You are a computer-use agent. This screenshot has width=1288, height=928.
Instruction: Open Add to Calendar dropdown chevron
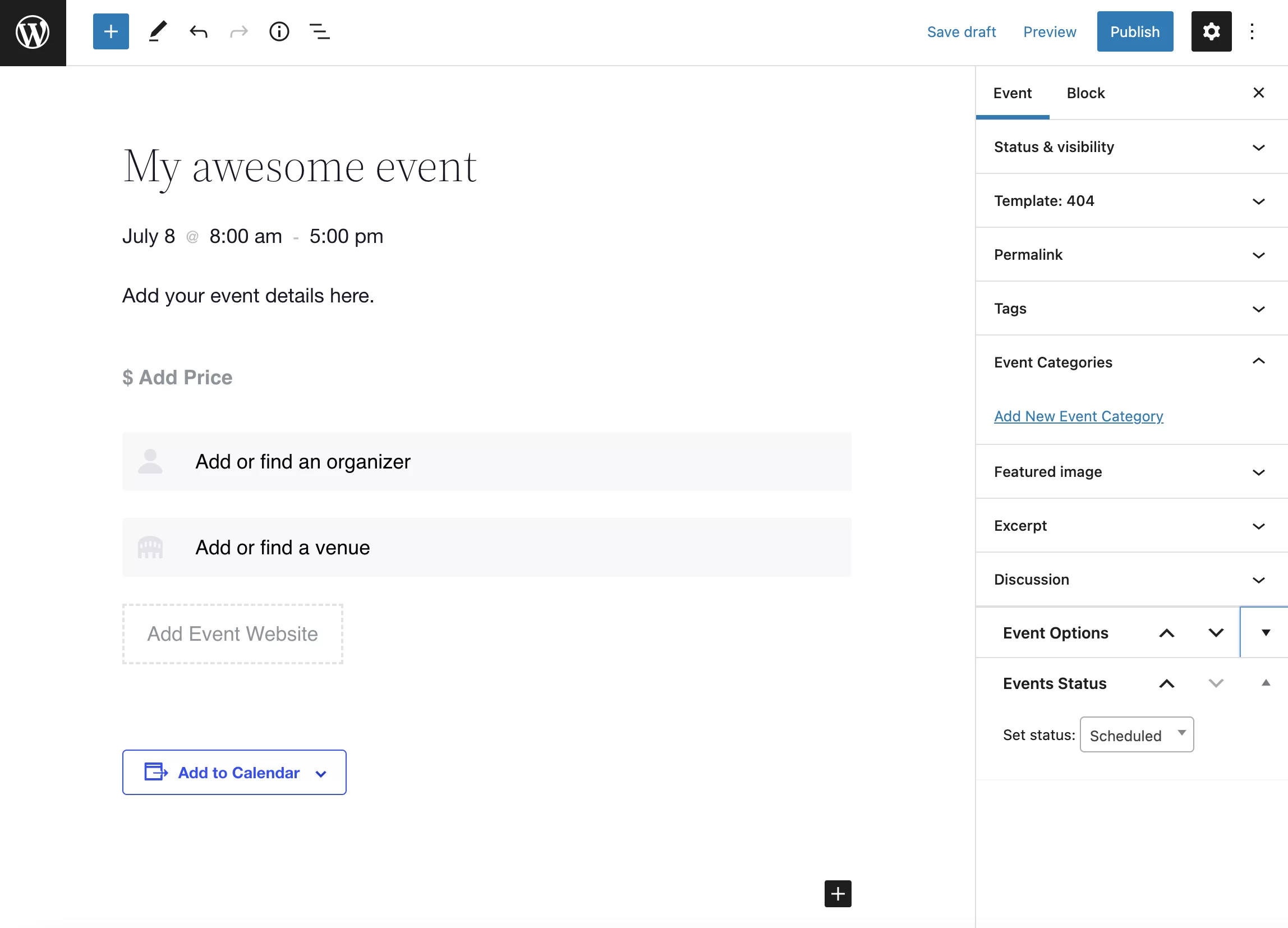pos(321,774)
